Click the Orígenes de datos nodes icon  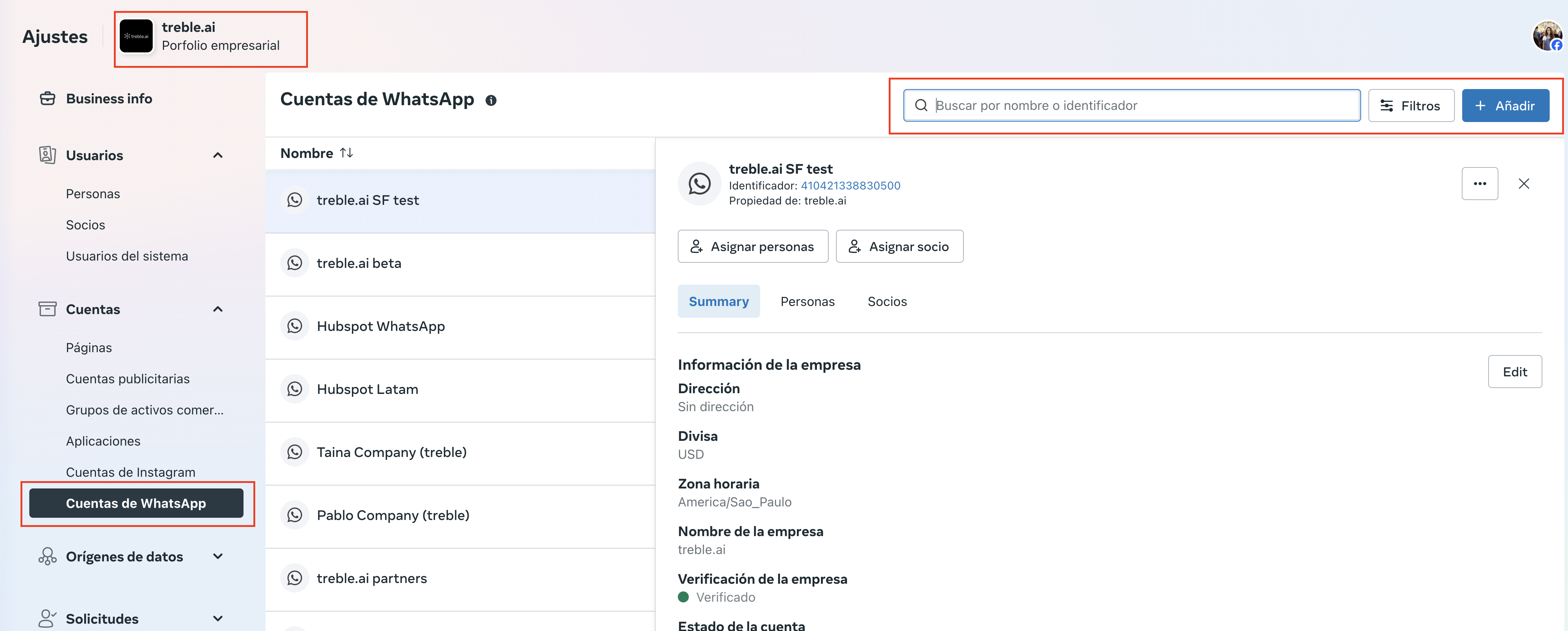(48, 556)
